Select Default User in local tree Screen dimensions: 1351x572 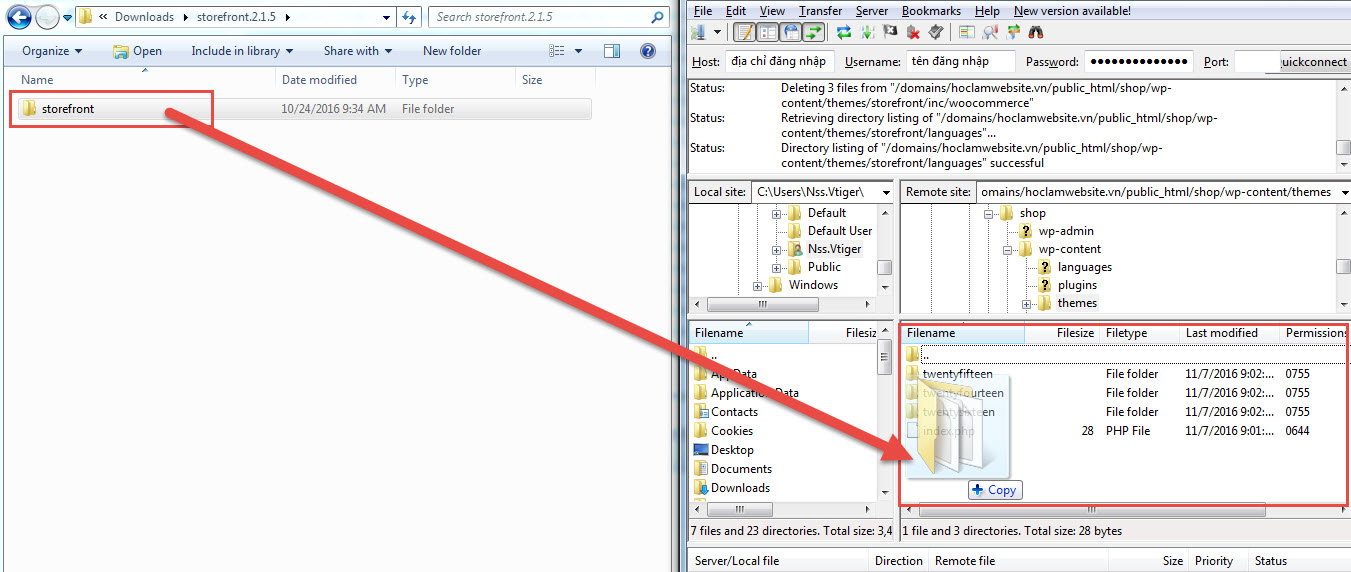point(840,231)
